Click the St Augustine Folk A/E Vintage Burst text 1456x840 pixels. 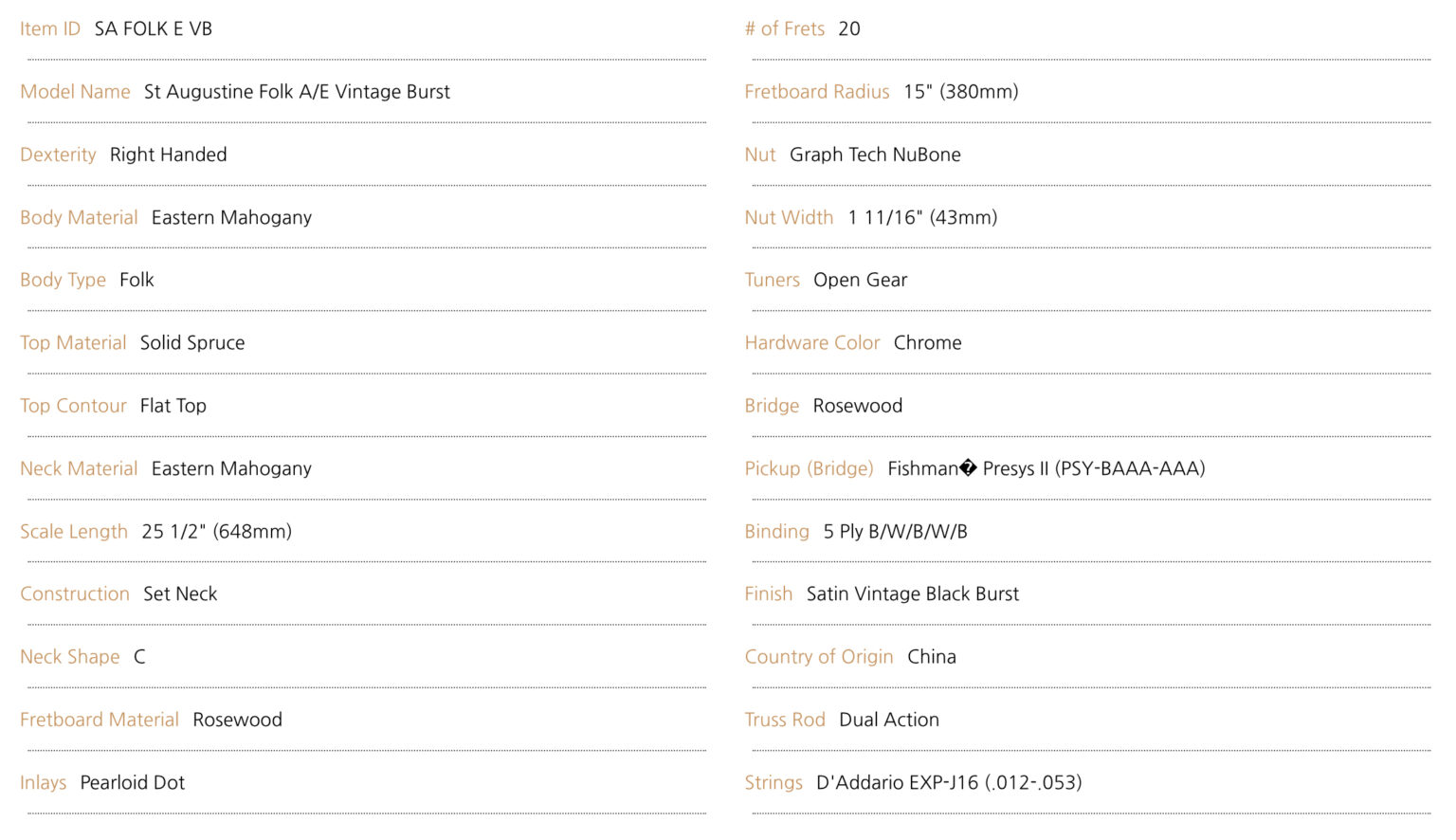tap(297, 92)
